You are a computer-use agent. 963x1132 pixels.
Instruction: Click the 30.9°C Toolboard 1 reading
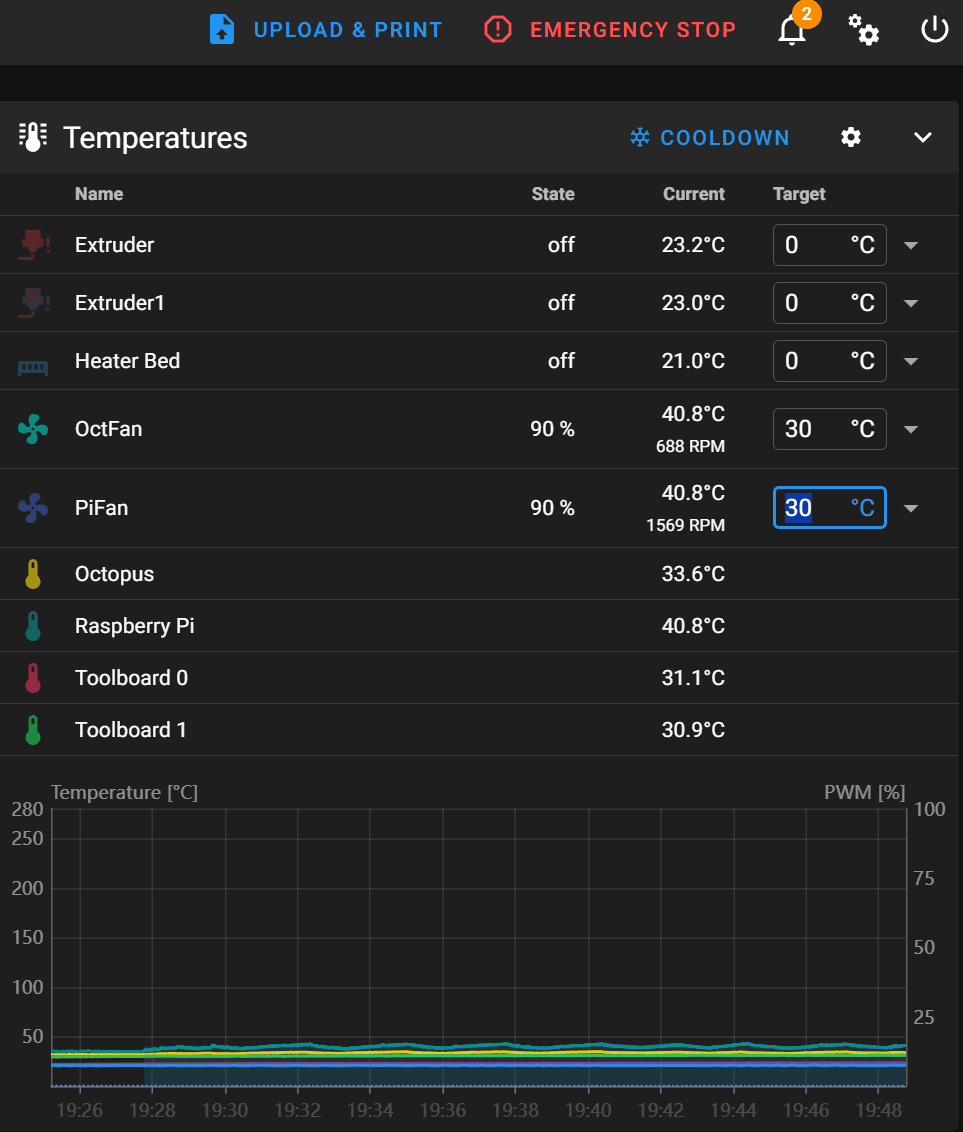pos(693,730)
